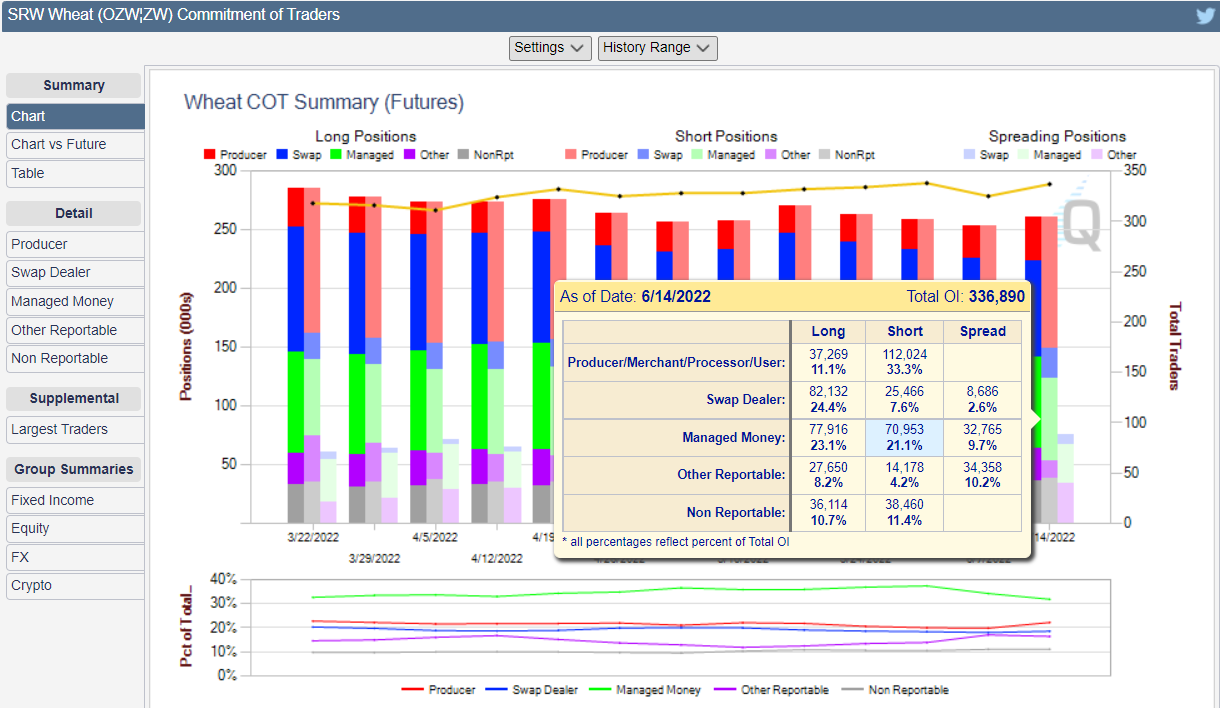
Task: Click the Twitter bird icon
Action: tap(1205, 16)
